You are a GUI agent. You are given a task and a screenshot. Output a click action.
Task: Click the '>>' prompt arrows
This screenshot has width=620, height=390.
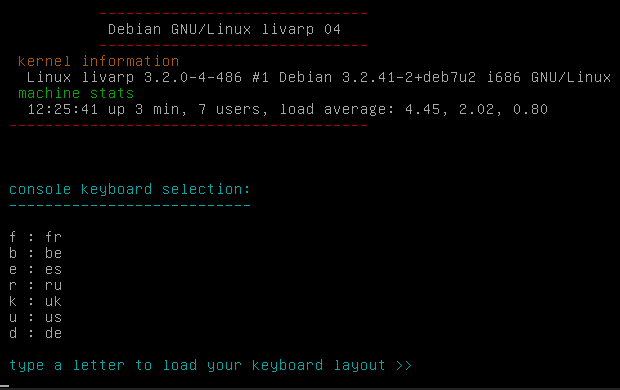tap(404, 365)
